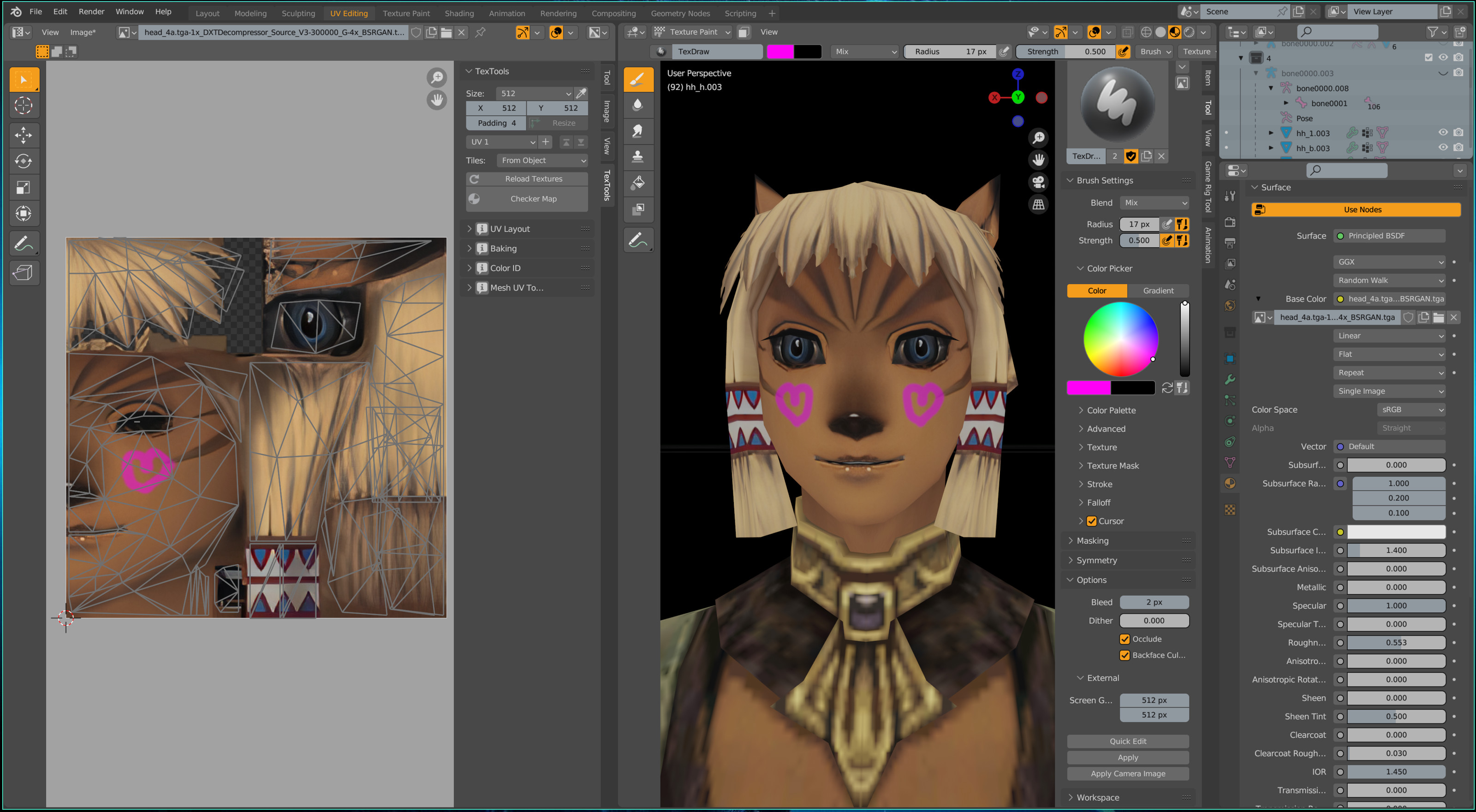Click the external Apply button

point(1128,758)
